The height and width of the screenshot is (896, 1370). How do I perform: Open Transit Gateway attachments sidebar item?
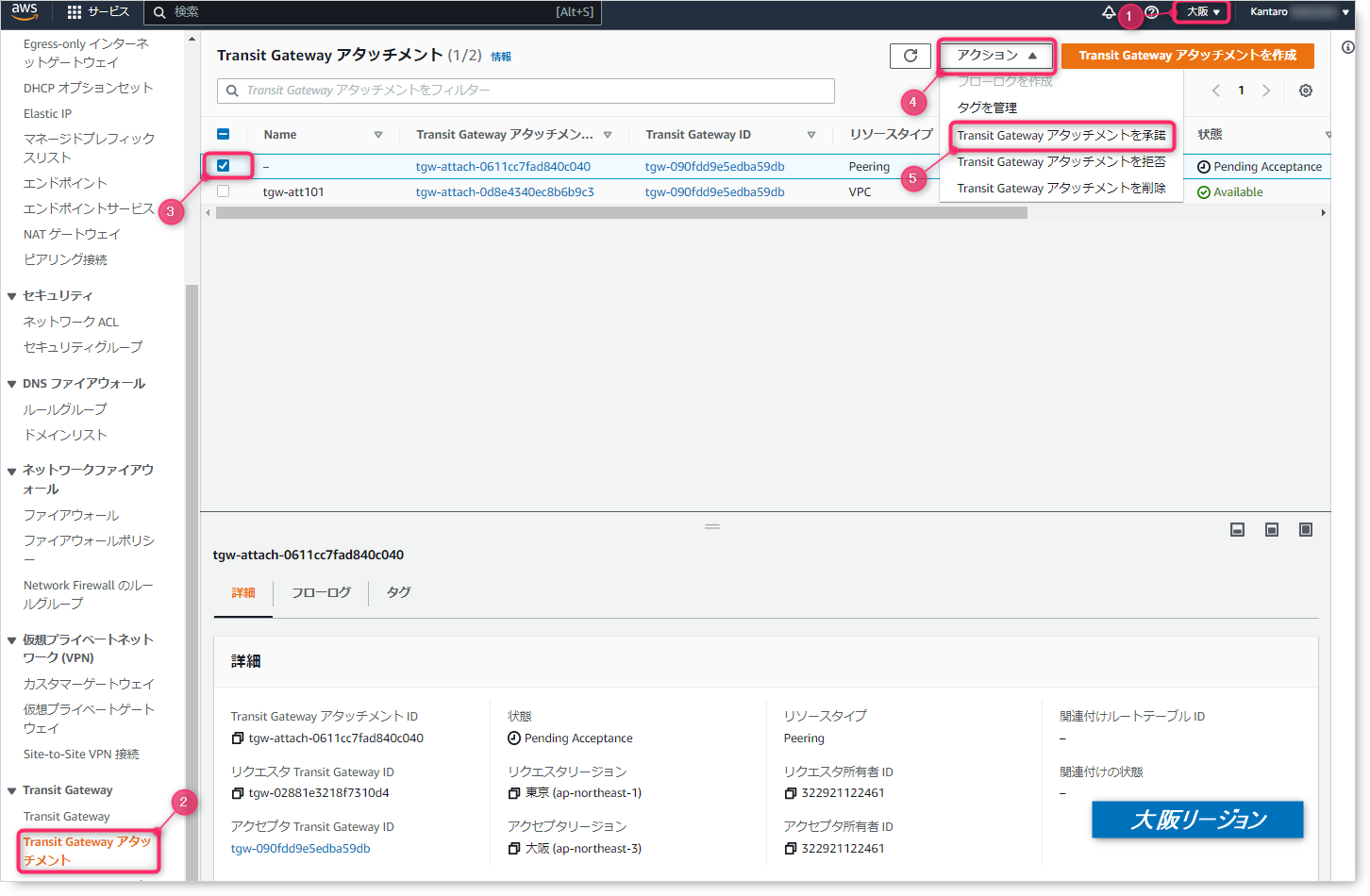pyautogui.click(x=88, y=851)
